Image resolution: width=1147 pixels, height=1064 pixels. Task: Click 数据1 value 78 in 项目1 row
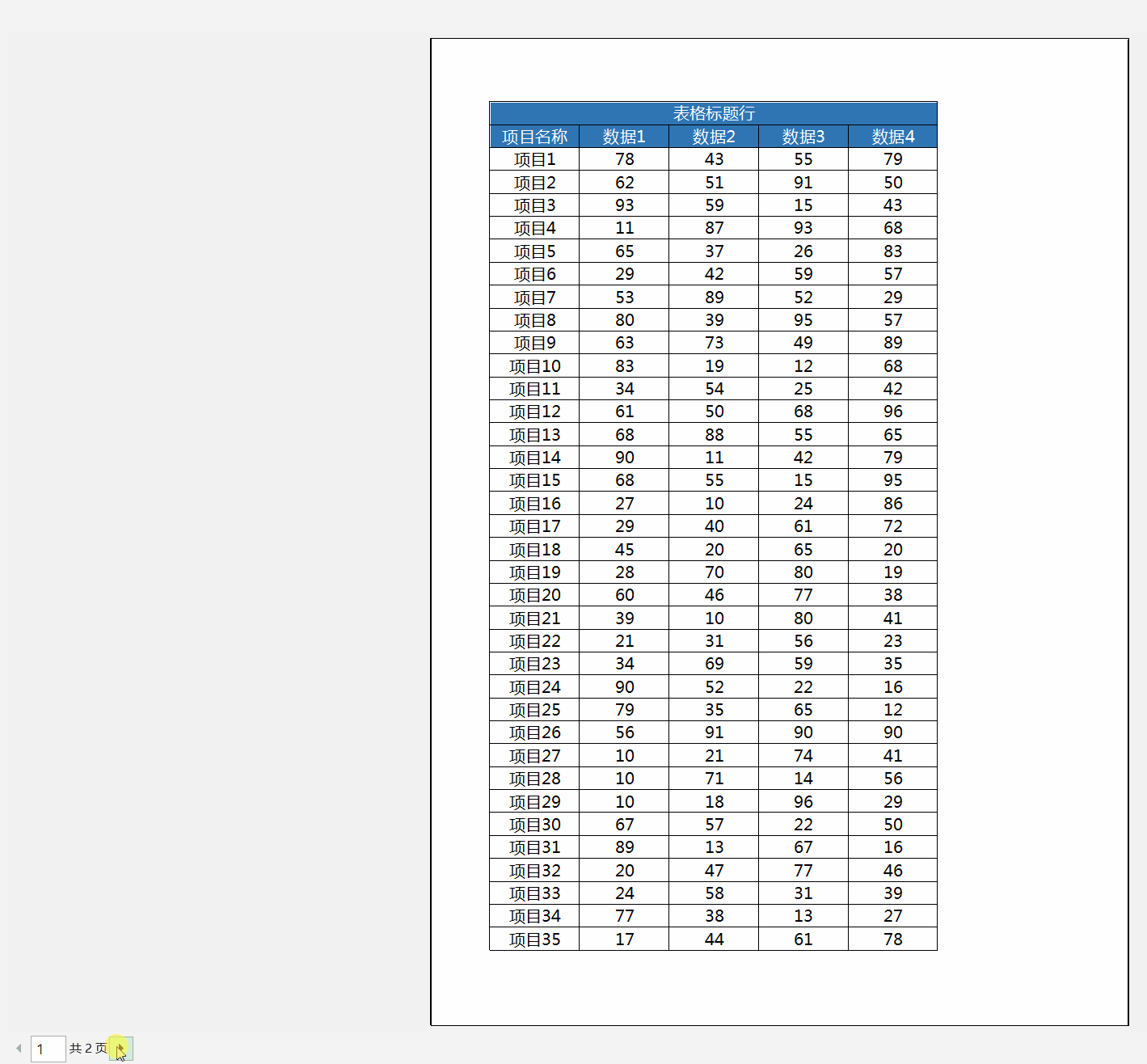coord(624,159)
